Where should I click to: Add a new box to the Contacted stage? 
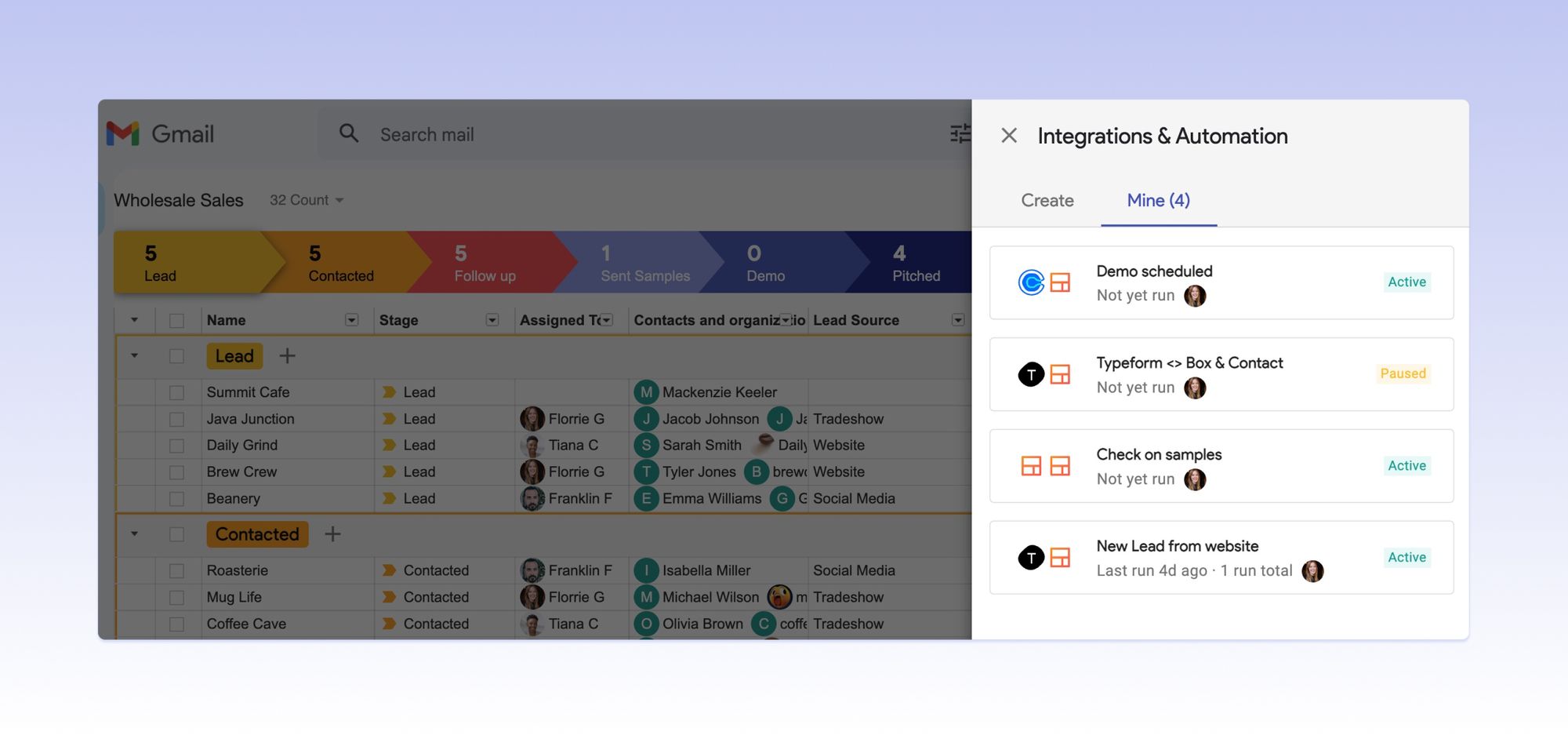(x=332, y=534)
